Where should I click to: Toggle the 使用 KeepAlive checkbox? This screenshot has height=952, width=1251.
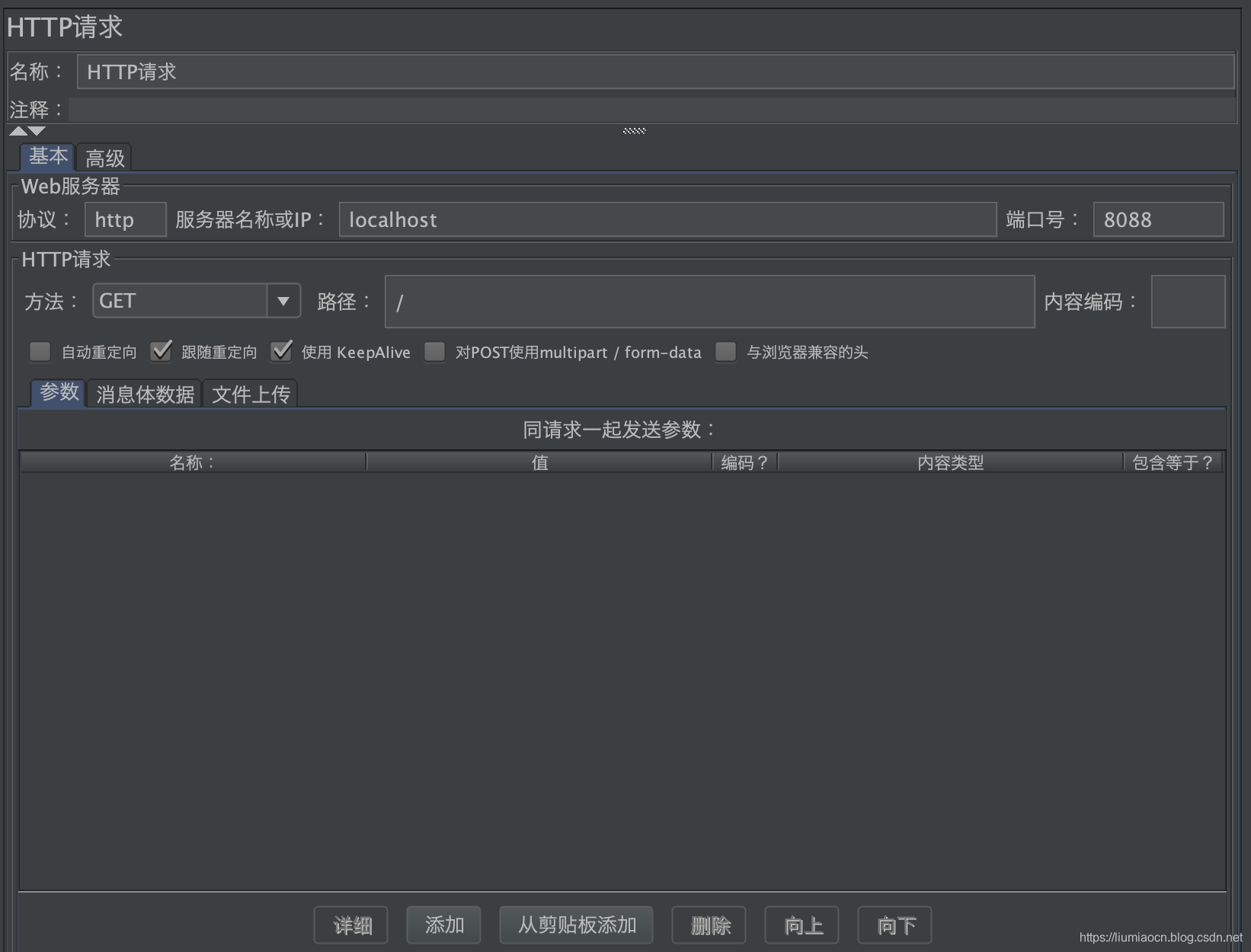point(281,351)
